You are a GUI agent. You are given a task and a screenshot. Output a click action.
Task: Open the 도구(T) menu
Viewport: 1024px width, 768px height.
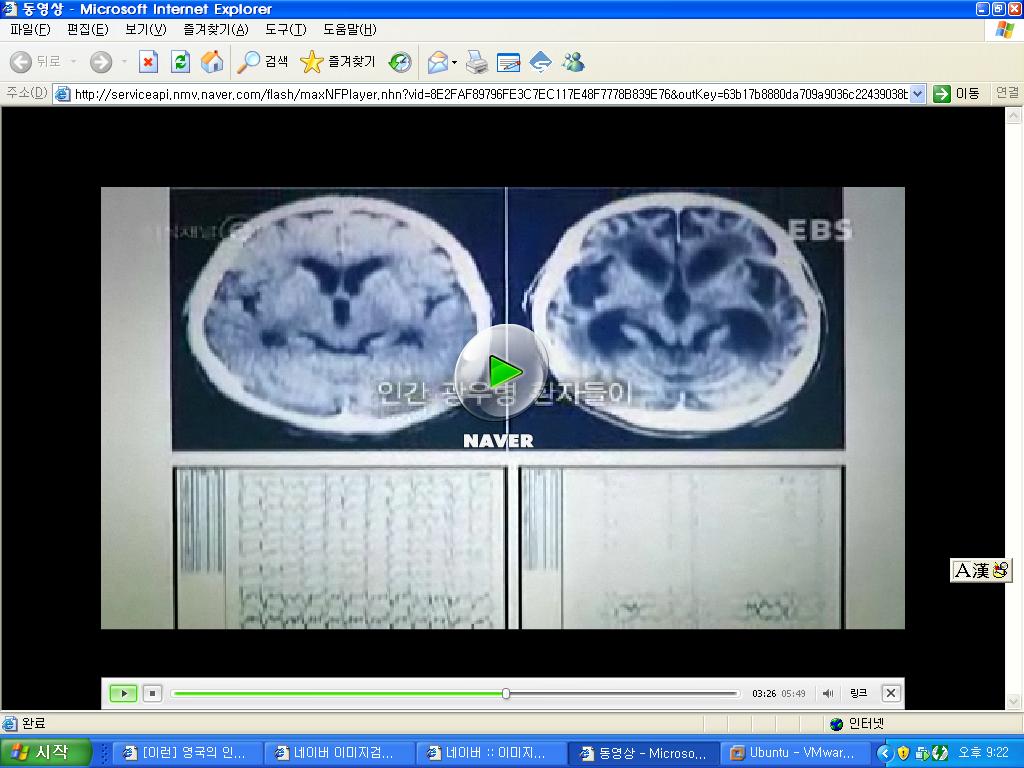(285, 29)
